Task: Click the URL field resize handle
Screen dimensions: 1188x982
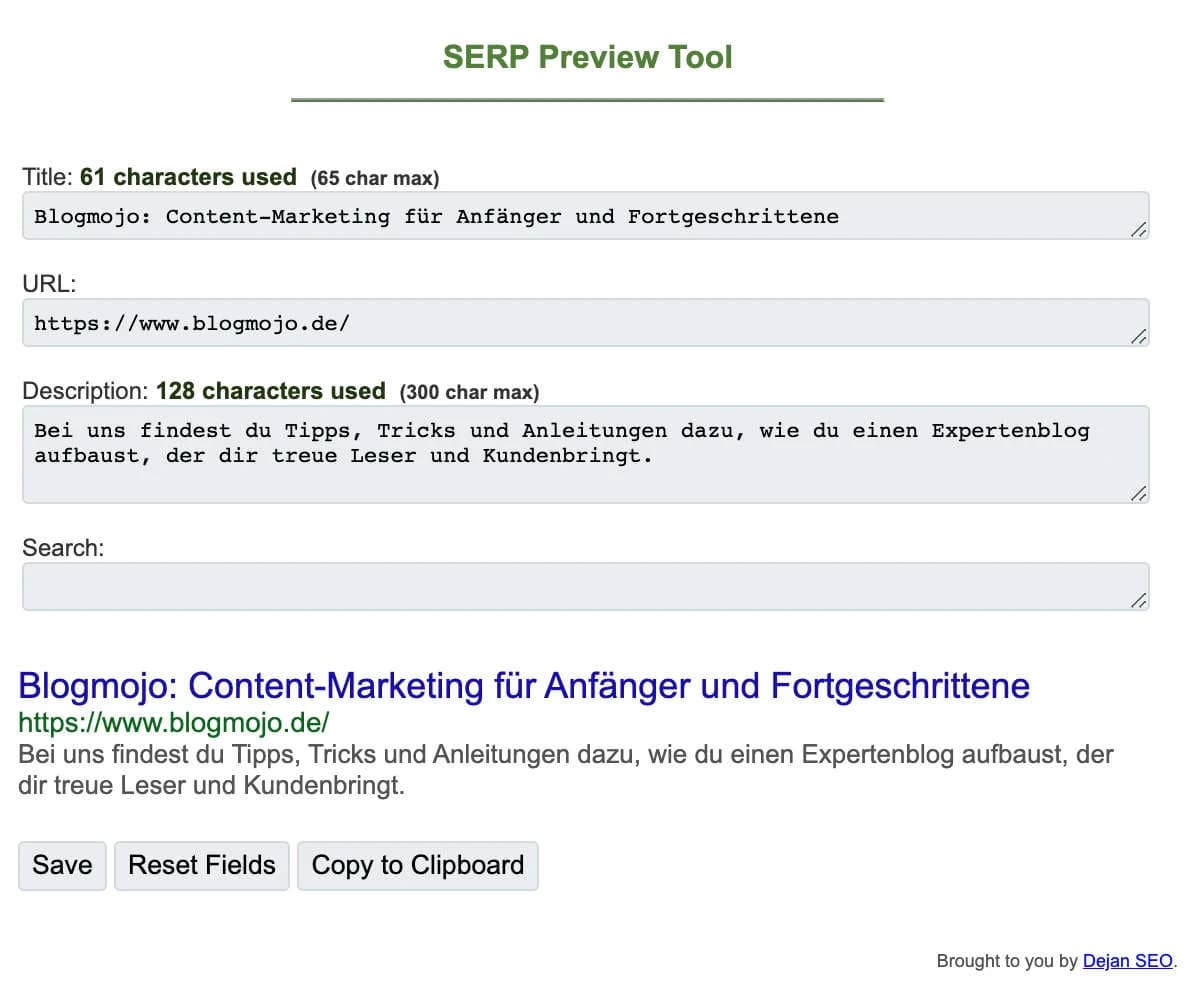Action: coord(1138,337)
